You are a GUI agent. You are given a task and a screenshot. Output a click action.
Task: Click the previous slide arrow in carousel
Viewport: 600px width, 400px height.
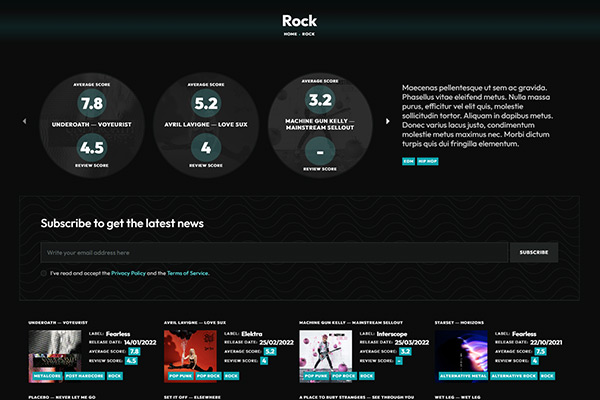[23, 121]
